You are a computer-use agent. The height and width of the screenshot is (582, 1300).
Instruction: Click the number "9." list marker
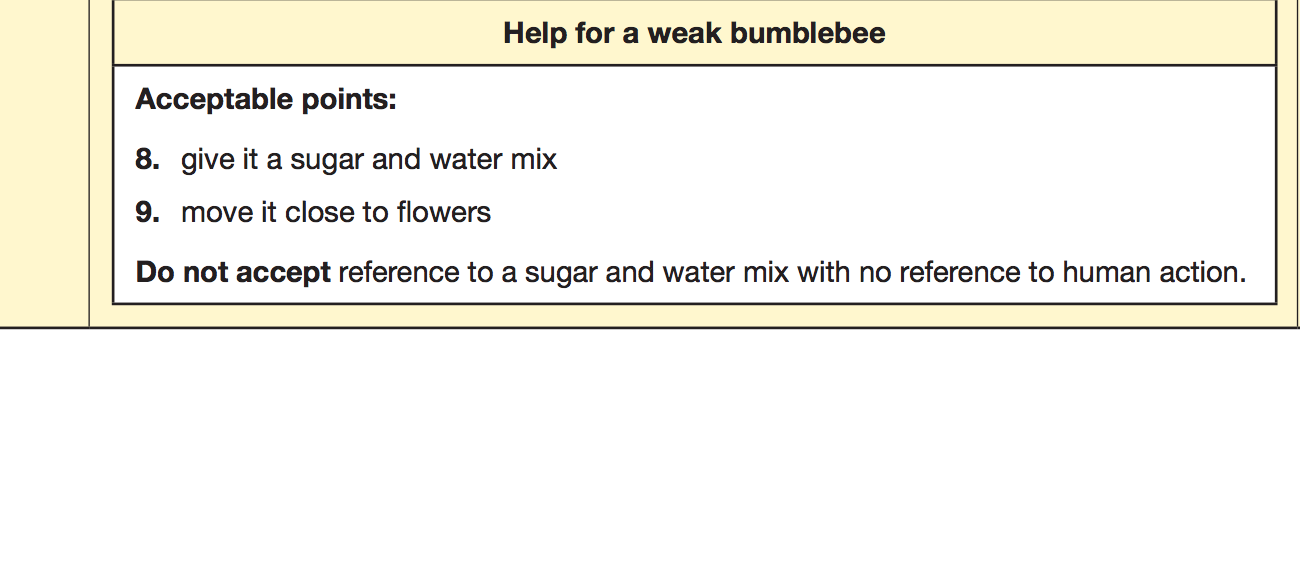147,212
